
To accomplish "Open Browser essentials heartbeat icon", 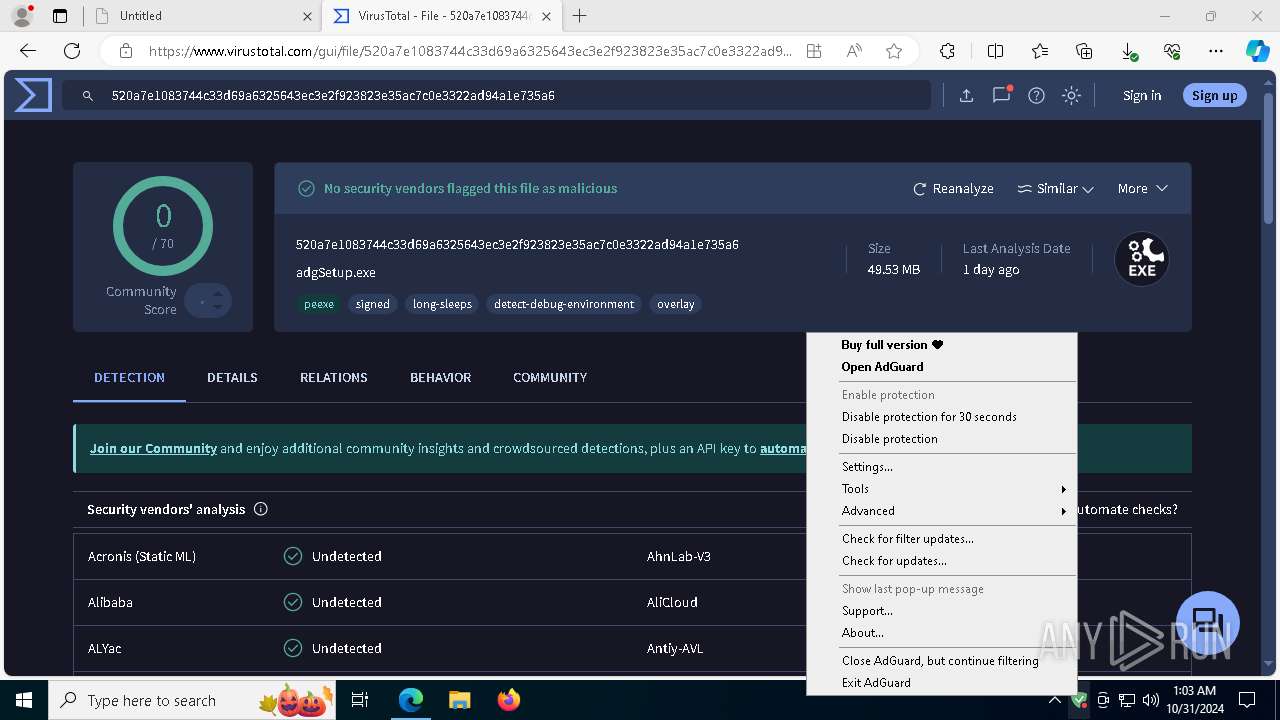I will coord(1172,51).
